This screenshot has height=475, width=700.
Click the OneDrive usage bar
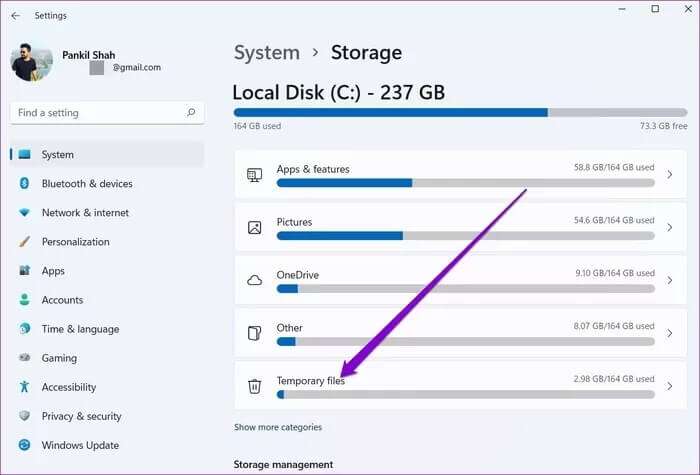click(x=466, y=288)
